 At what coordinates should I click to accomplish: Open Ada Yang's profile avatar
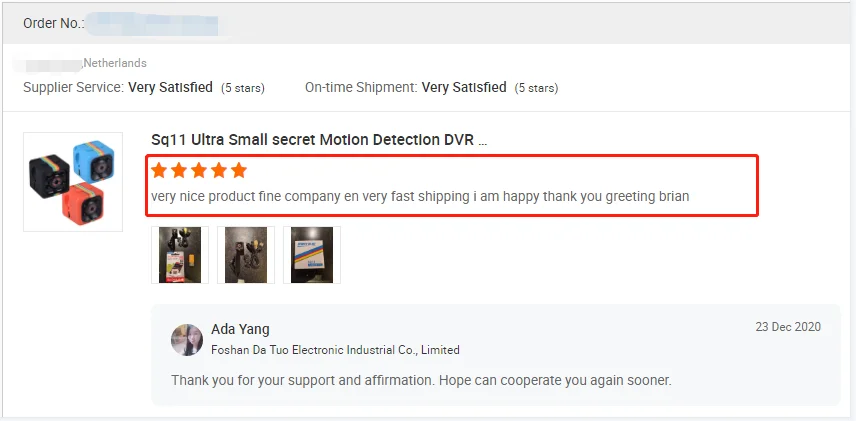(x=187, y=340)
